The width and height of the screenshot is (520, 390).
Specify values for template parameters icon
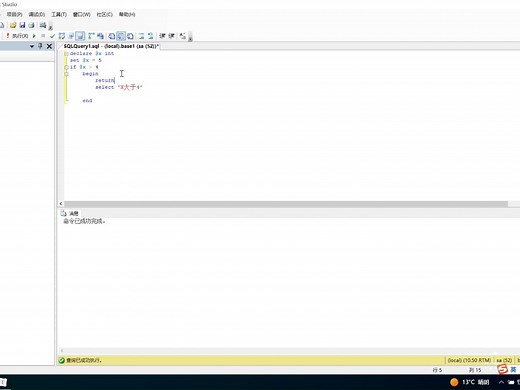183,36
